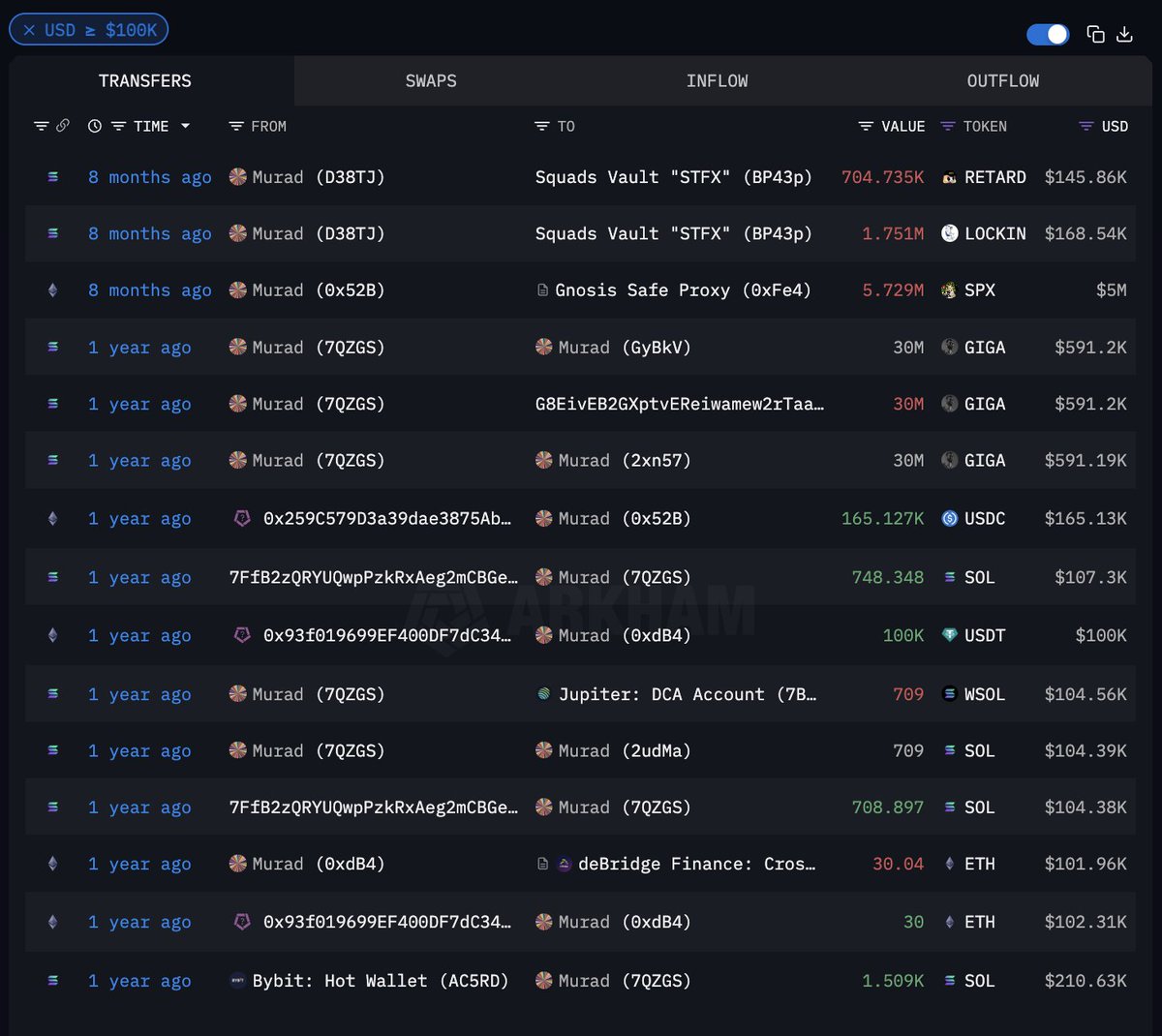The image size is (1162, 1036).
Task: Click the USDT token icon
Action: pyautogui.click(x=950, y=635)
